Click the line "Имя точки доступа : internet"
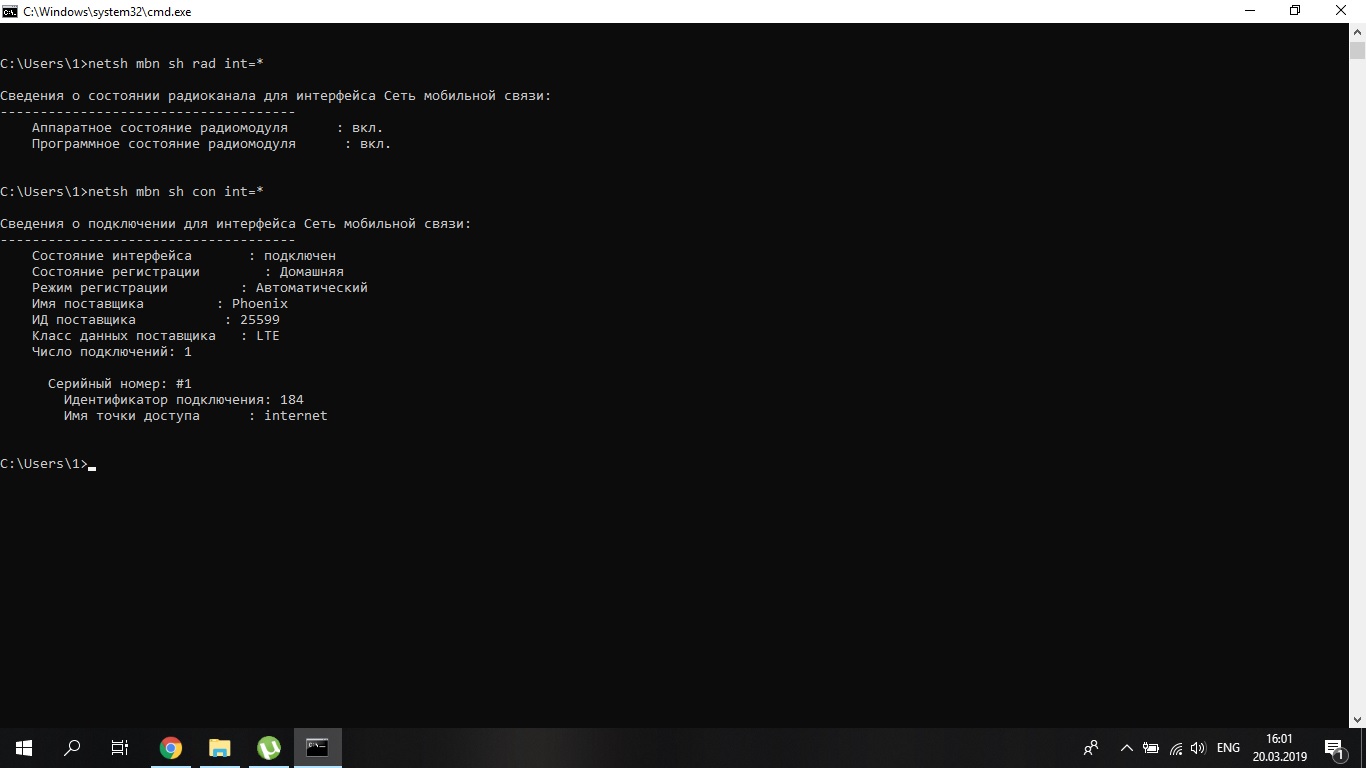Image resolution: width=1366 pixels, height=768 pixels. [196, 416]
